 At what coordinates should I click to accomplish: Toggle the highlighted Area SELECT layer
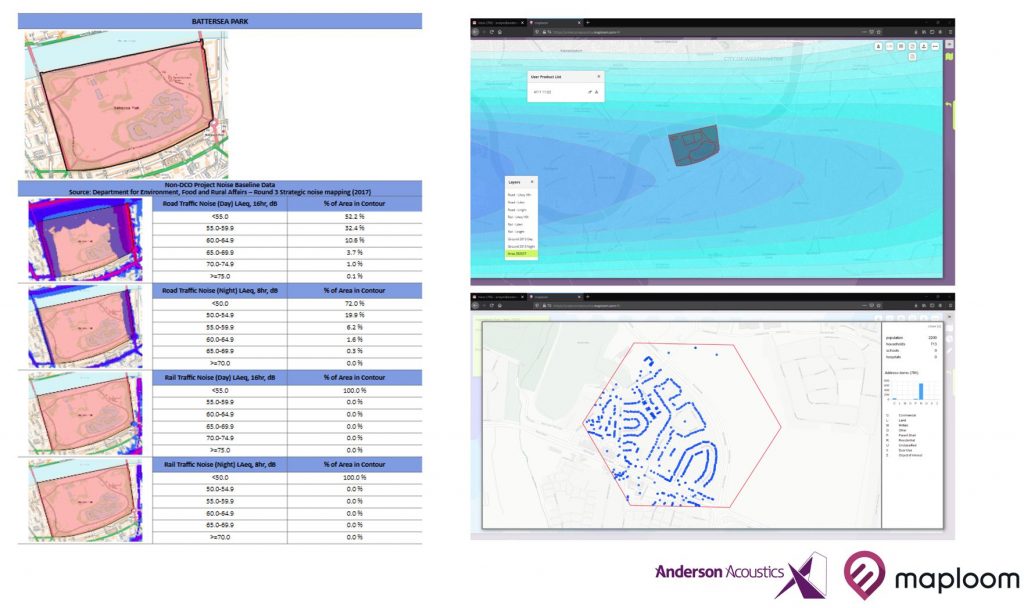(521, 253)
